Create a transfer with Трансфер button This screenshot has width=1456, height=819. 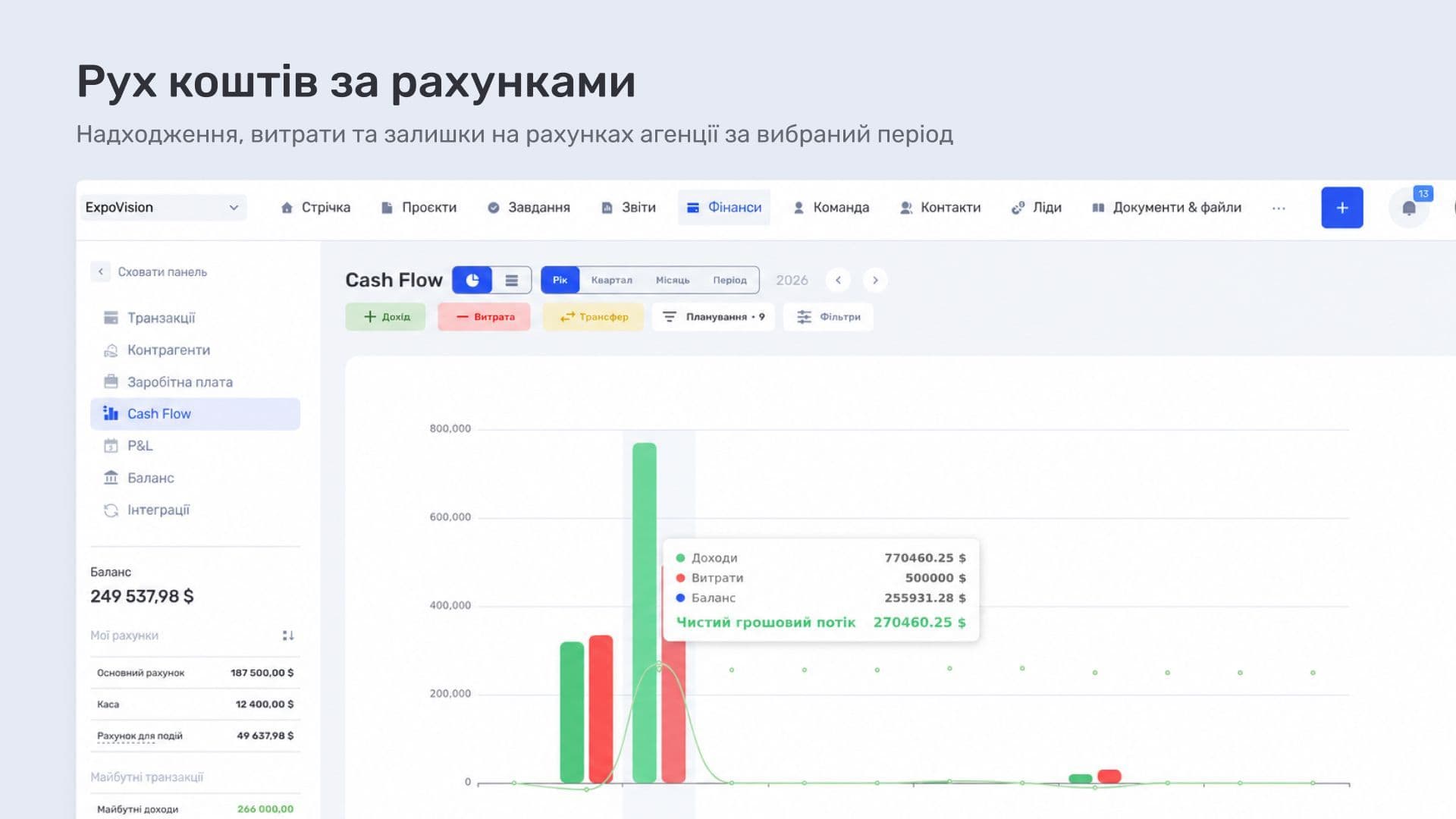(593, 317)
